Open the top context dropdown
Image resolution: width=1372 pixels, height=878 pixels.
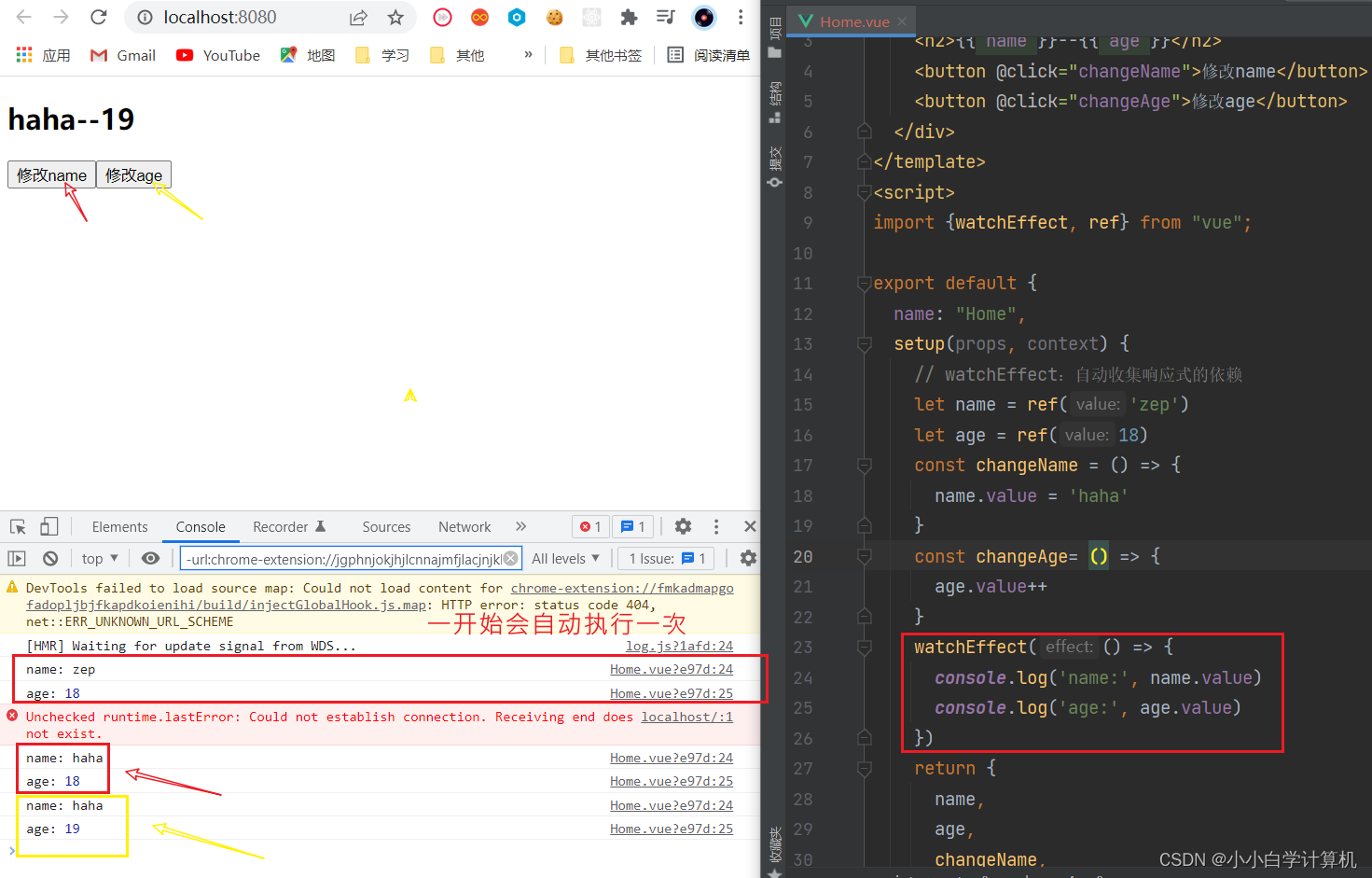point(100,558)
